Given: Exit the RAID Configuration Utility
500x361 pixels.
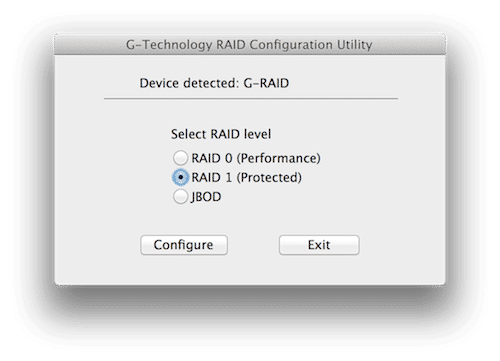Looking at the screenshot, I should (x=319, y=245).
